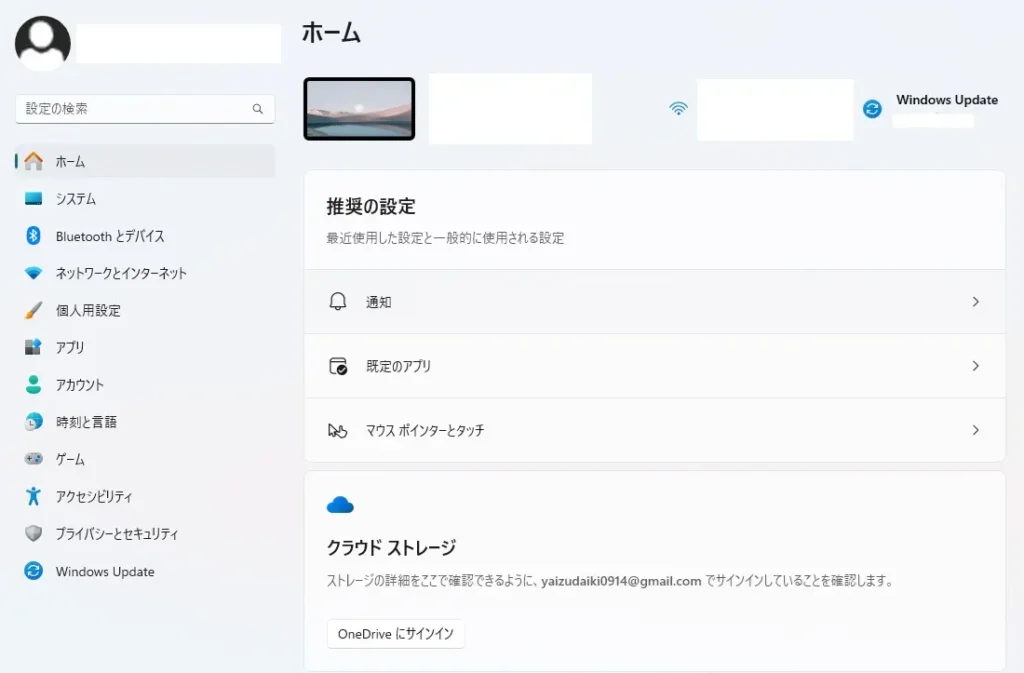Click the Windows Update icon in sidebar
Image resolution: width=1024 pixels, height=673 pixels.
[33, 571]
